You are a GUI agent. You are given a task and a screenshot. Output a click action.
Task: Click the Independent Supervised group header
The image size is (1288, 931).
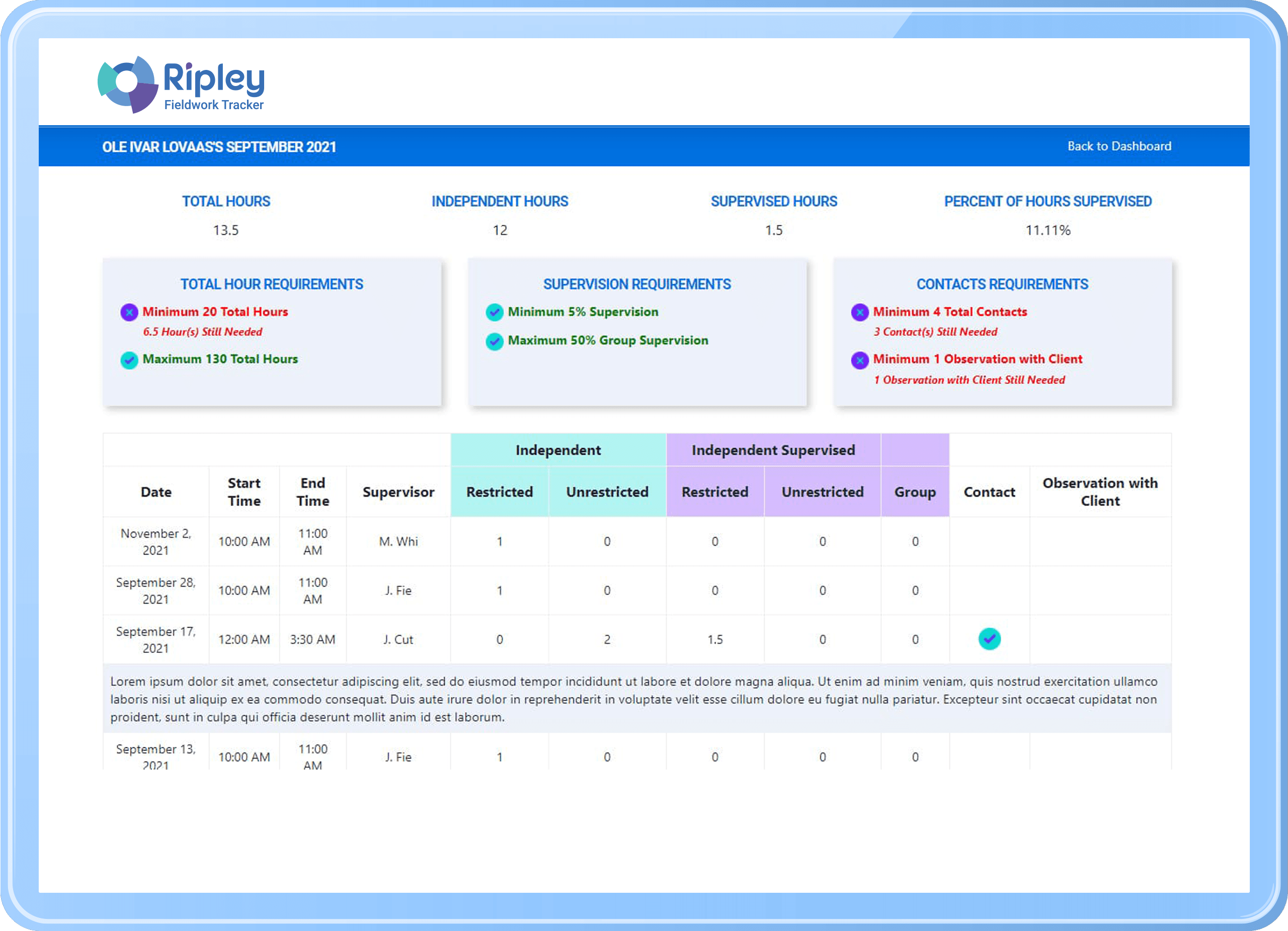[x=773, y=450]
